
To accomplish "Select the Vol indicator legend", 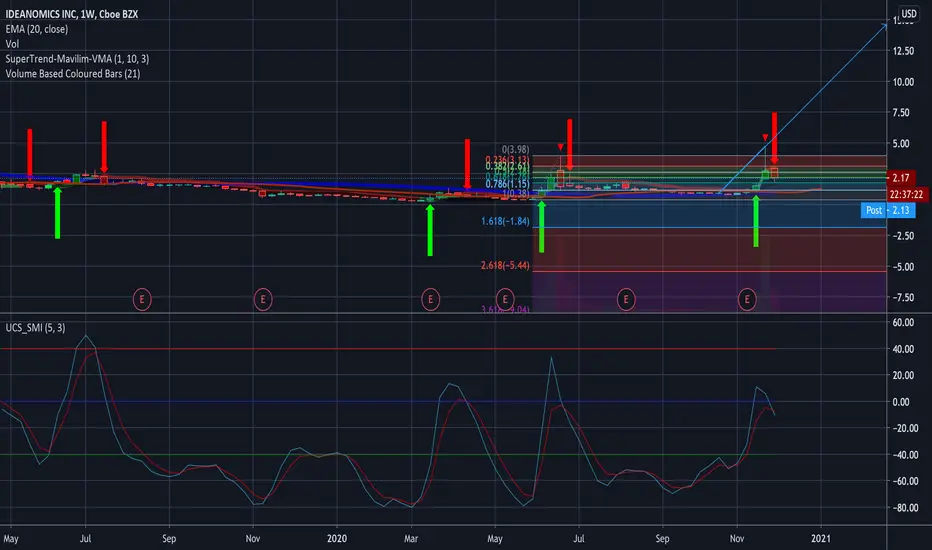I will coord(12,43).
